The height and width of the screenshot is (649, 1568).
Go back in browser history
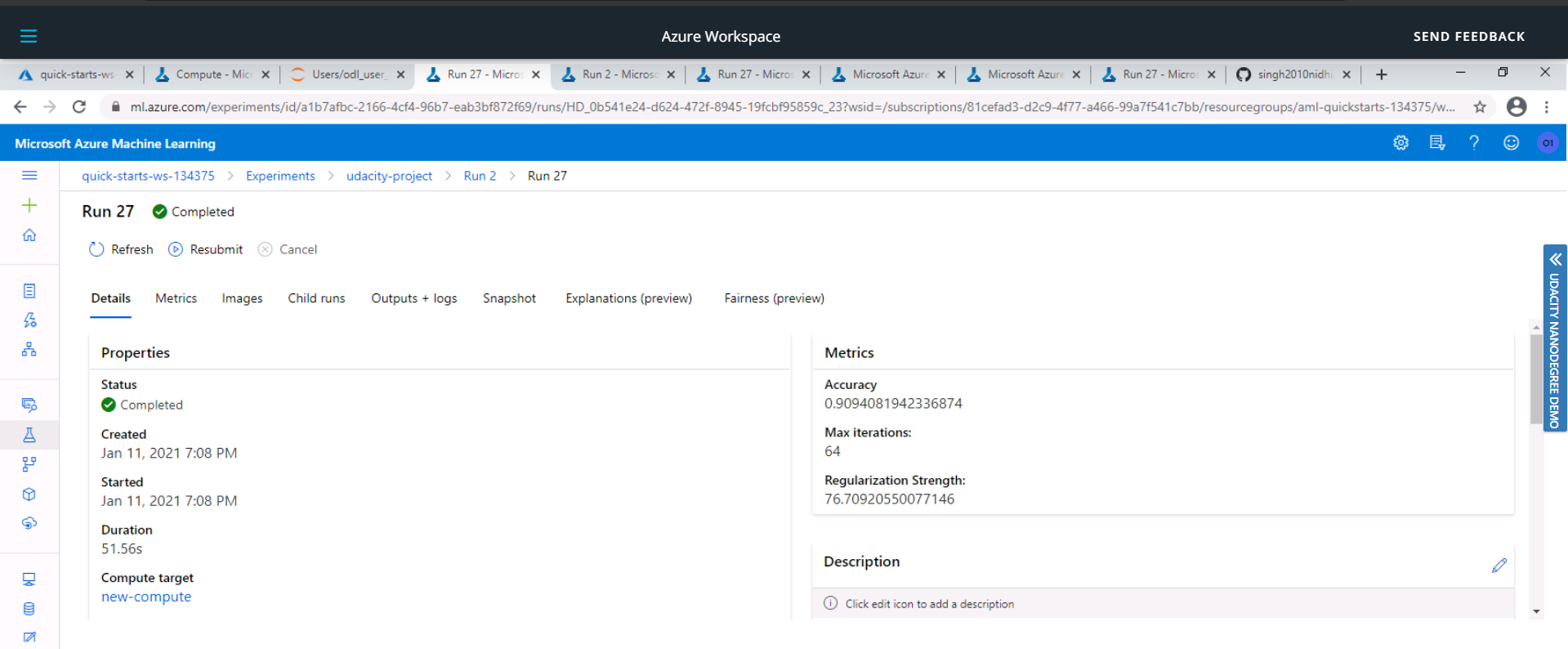coord(20,106)
